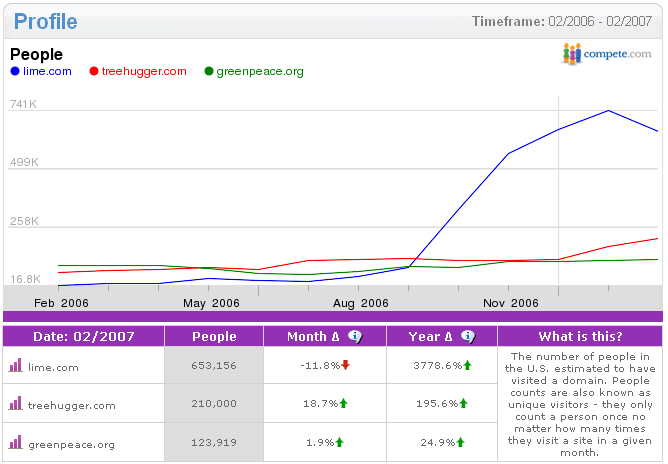This screenshot has height=464, width=668.
Task: Click the Year Δ column header
Action: pos(442,337)
